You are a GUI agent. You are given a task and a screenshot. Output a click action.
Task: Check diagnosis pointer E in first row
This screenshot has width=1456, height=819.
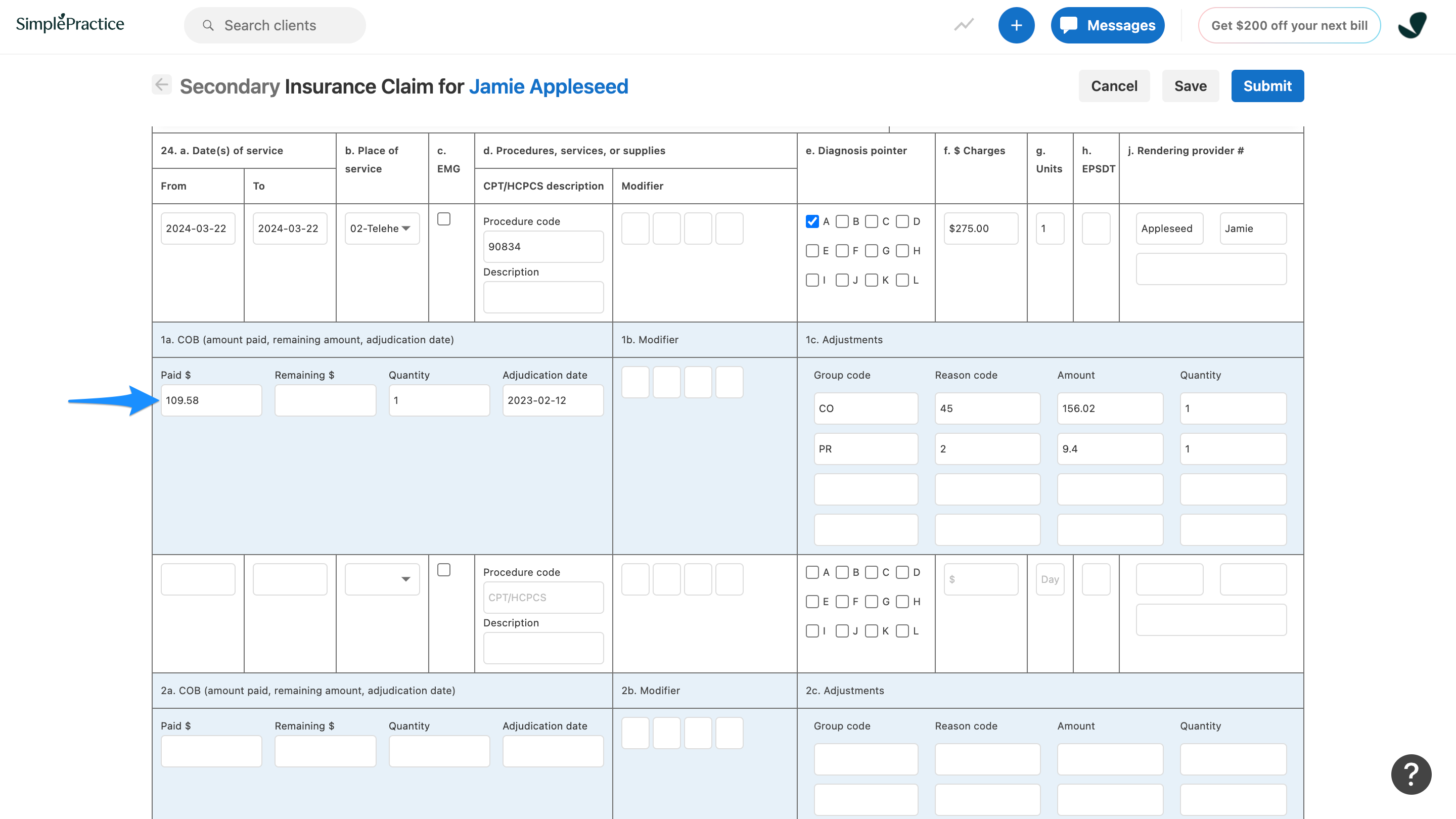pos(812,250)
